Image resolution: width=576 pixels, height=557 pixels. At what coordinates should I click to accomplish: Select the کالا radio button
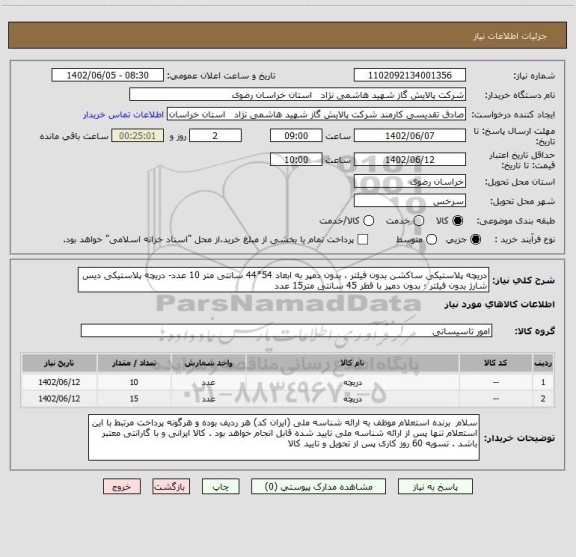coord(458,221)
